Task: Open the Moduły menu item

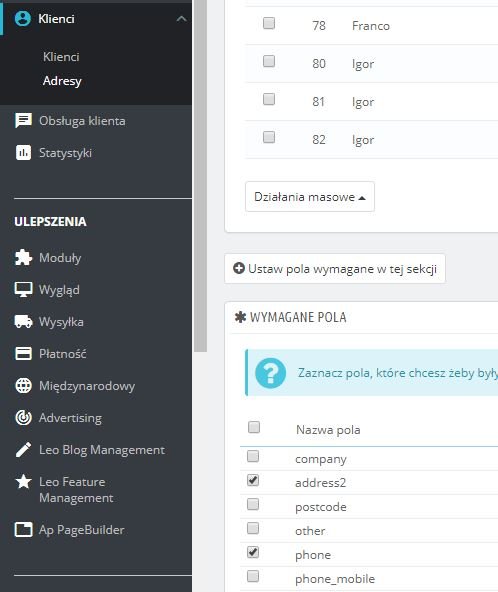Action: click(x=60, y=258)
